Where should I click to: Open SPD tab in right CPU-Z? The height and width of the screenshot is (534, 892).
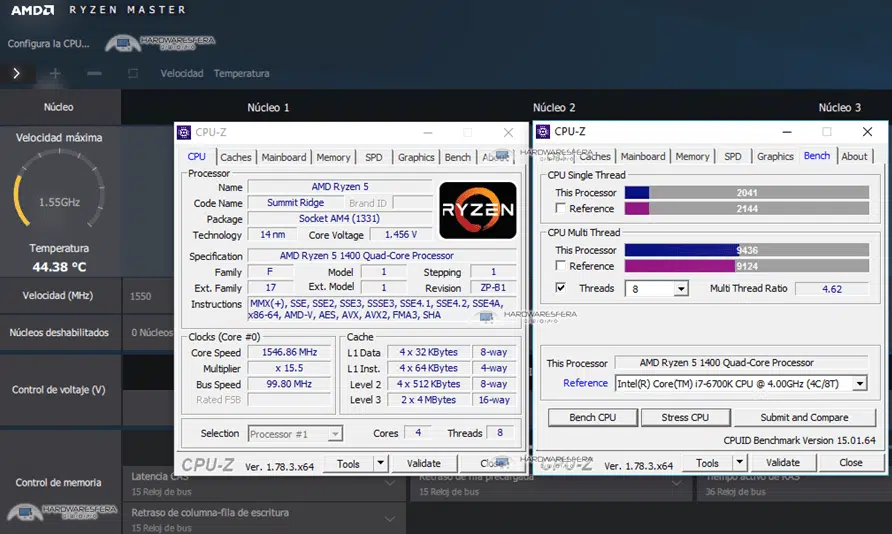click(733, 156)
